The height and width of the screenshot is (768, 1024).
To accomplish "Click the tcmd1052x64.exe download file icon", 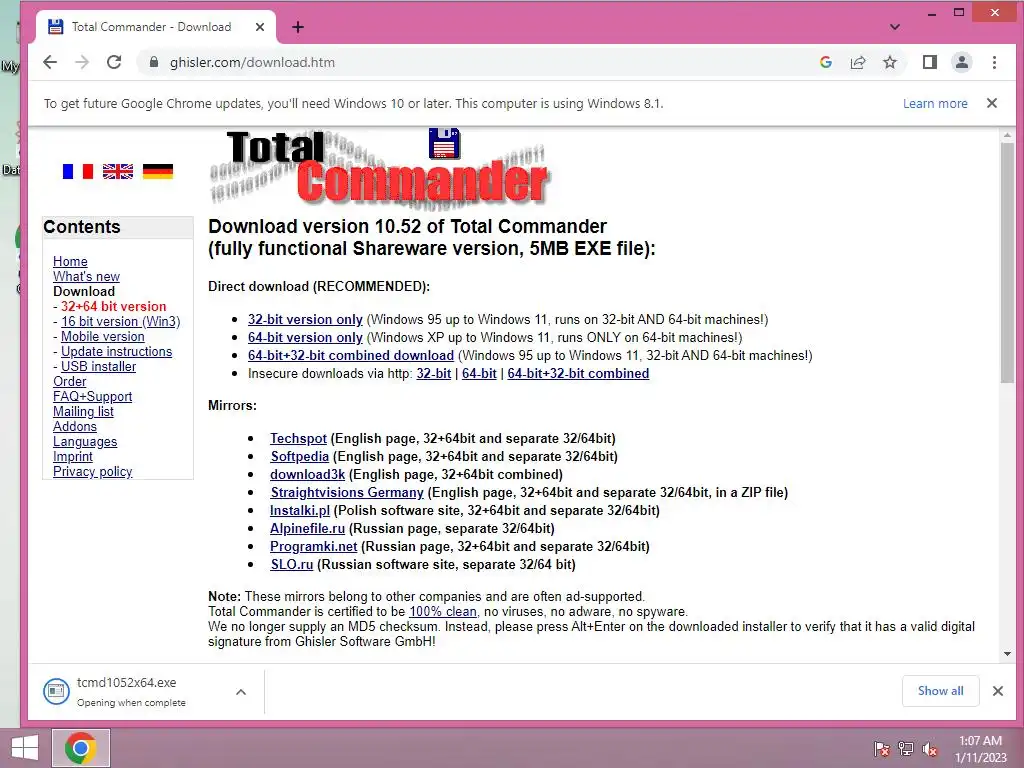I will (x=56, y=691).
